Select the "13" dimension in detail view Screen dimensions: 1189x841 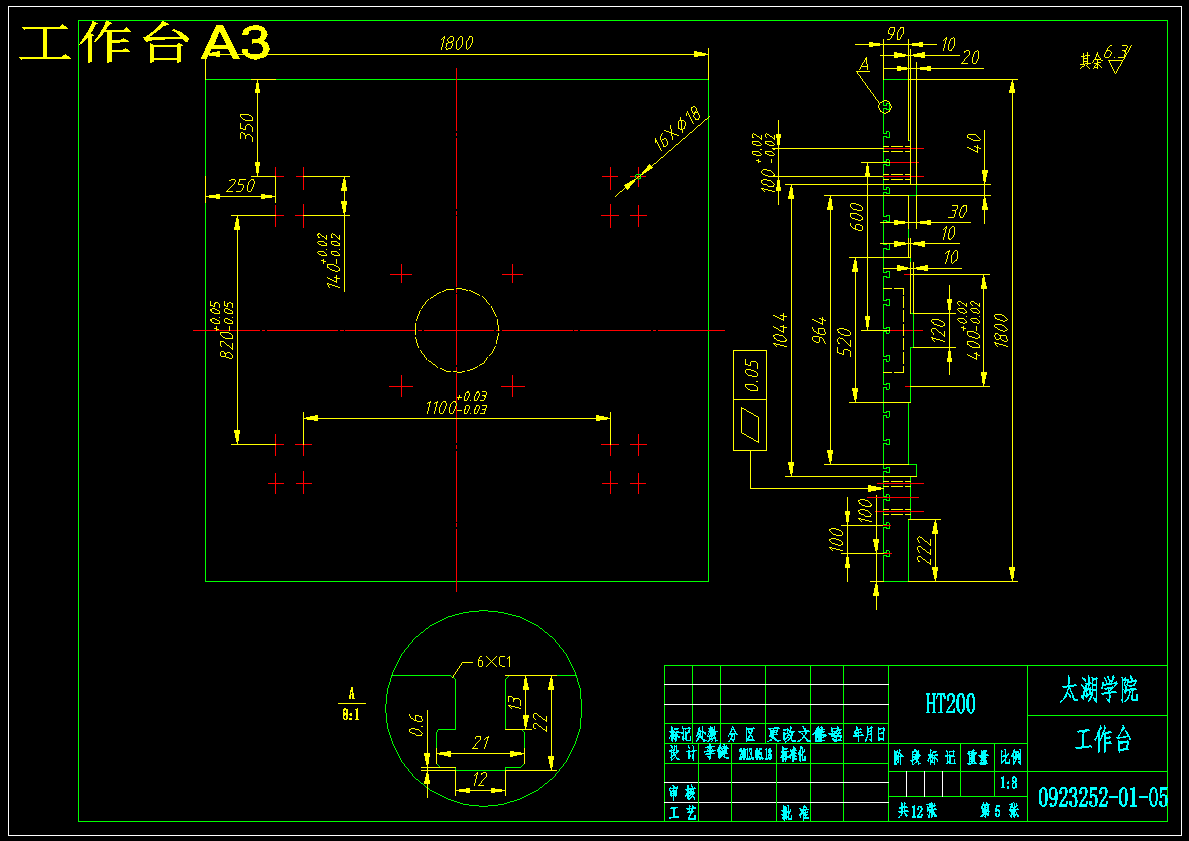(x=515, y=702)
